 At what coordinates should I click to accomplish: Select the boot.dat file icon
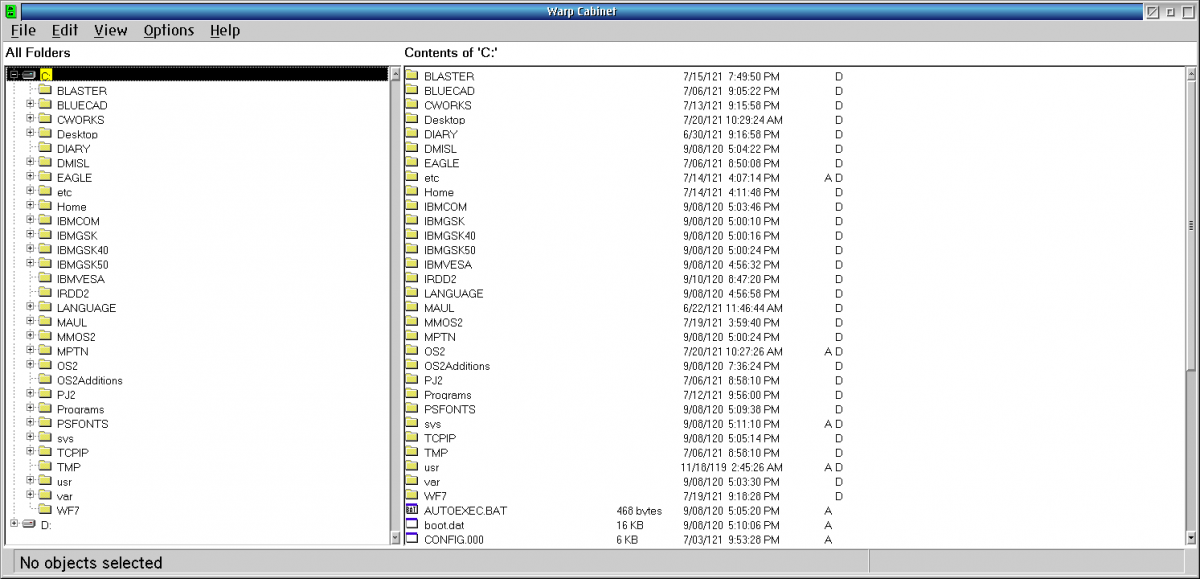(413, 525)
